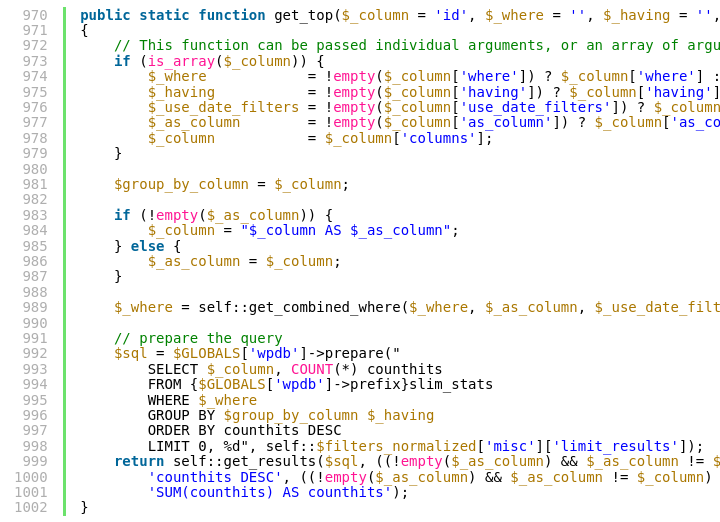Click function name get_top
The width and height of the screenshot is (720, 522).
(x=304, y=16)
